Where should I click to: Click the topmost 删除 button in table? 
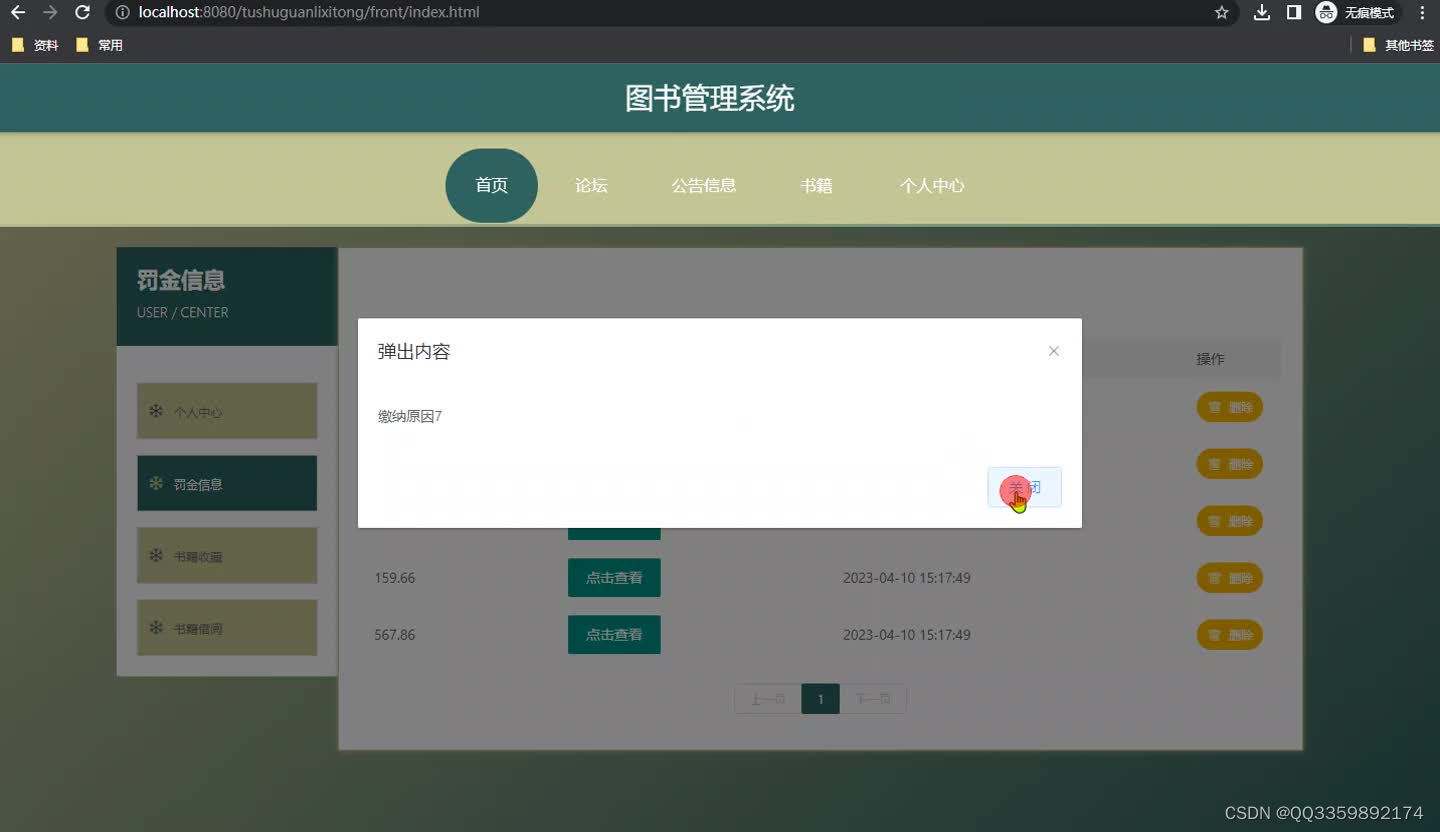pyautogui.click(x=1229, y=407)
